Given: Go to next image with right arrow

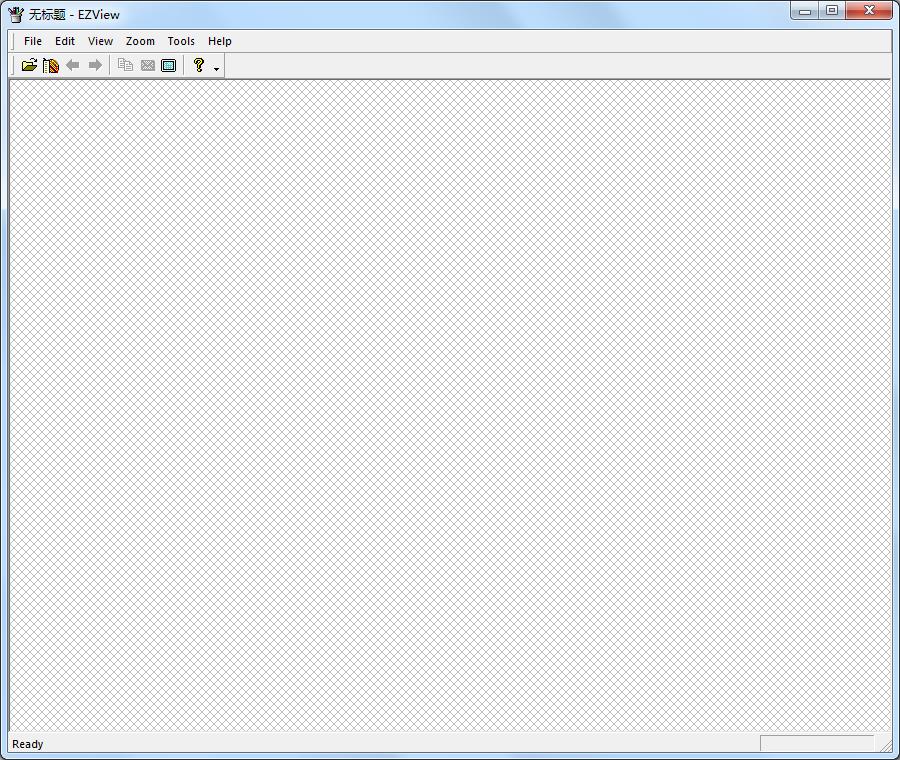Looking at the screenshot, I should 95,65.
